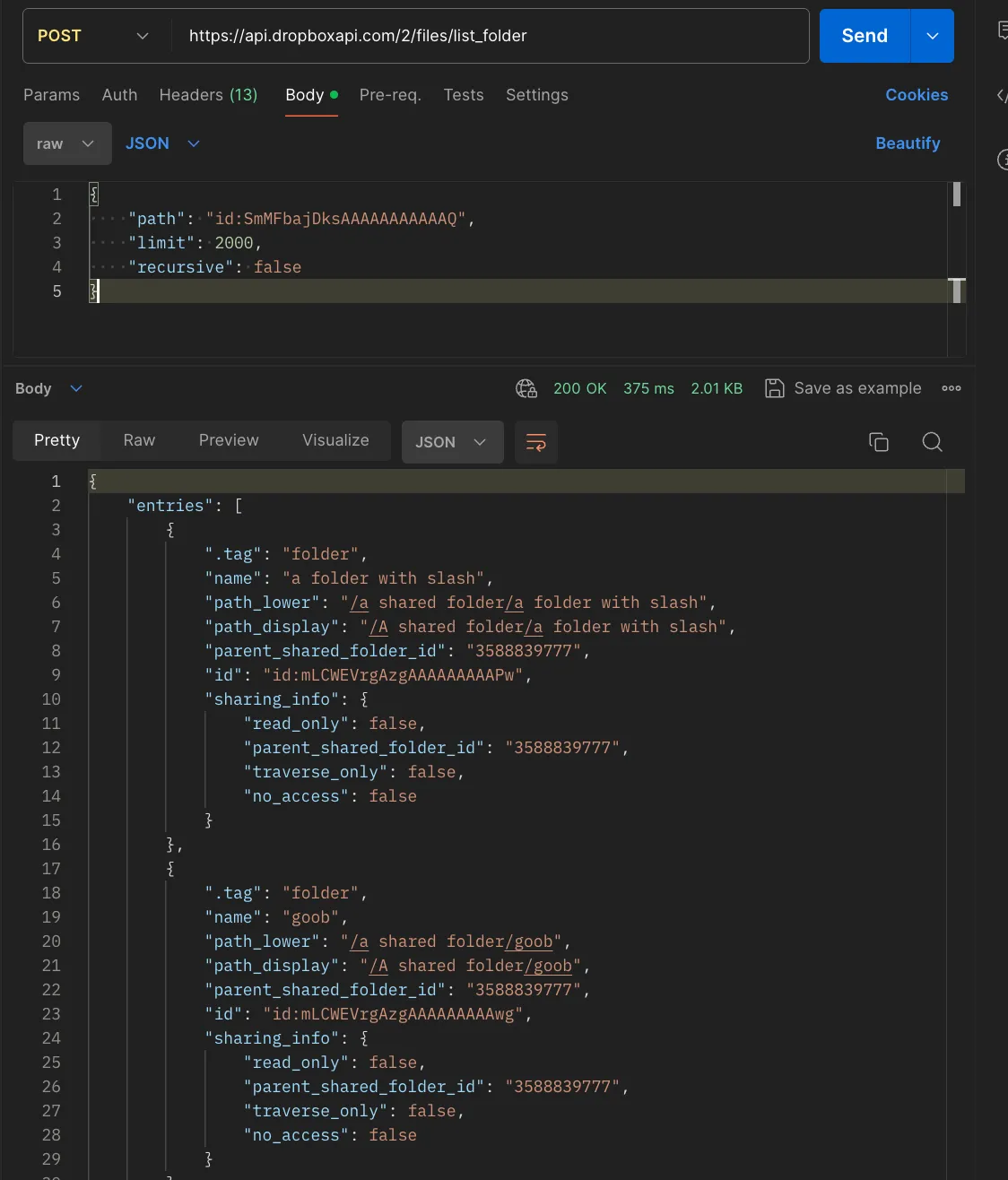Click the path_display "/A shared folder/goob" value
The width and height of the screenshot is (1008, 1180).
[x=471, y=966]
